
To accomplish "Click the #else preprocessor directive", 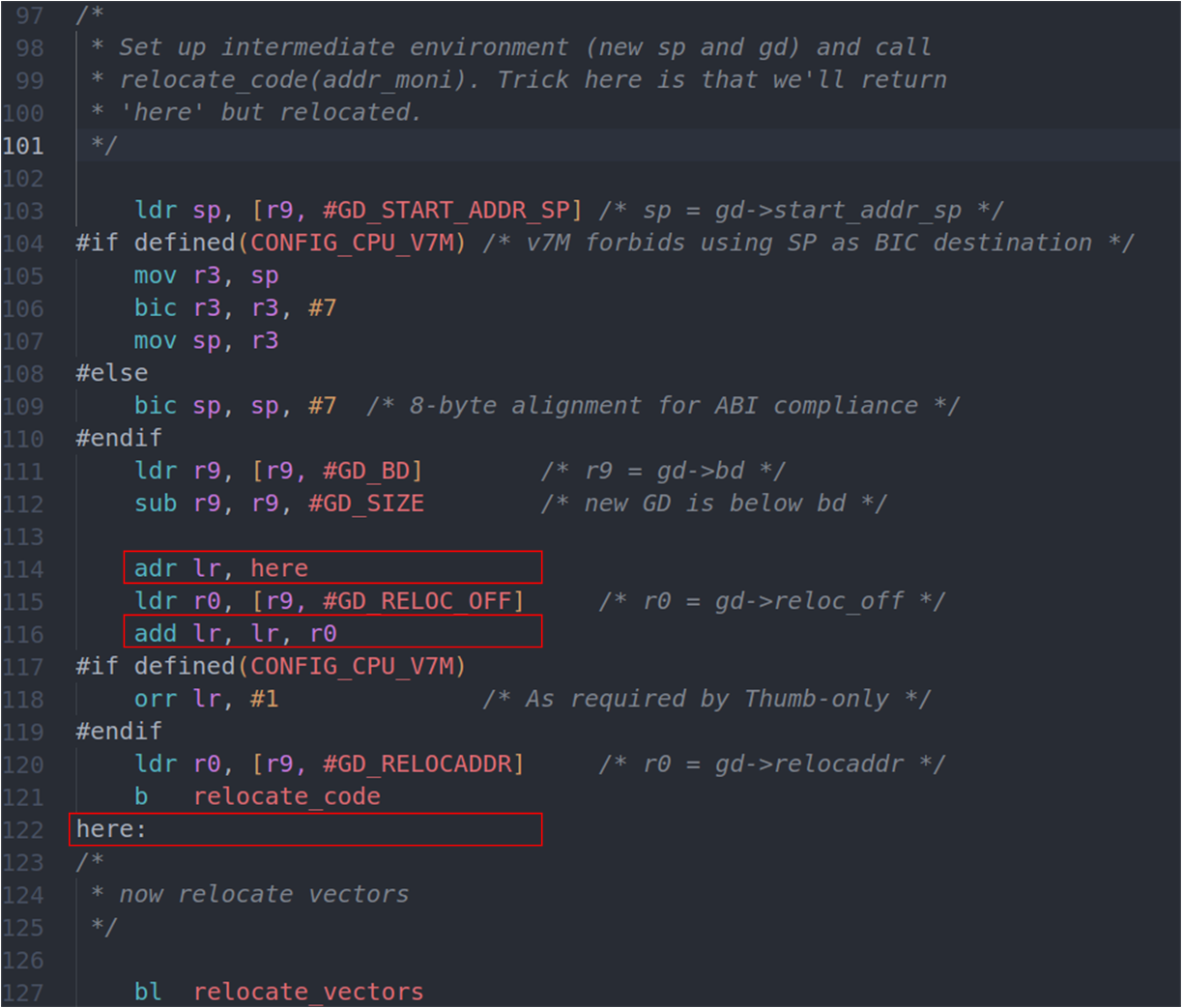I will [112, 373].
